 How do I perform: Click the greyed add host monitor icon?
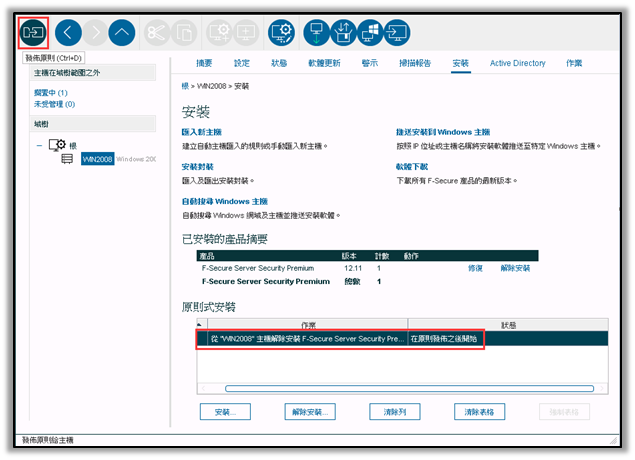pos(246,32)
